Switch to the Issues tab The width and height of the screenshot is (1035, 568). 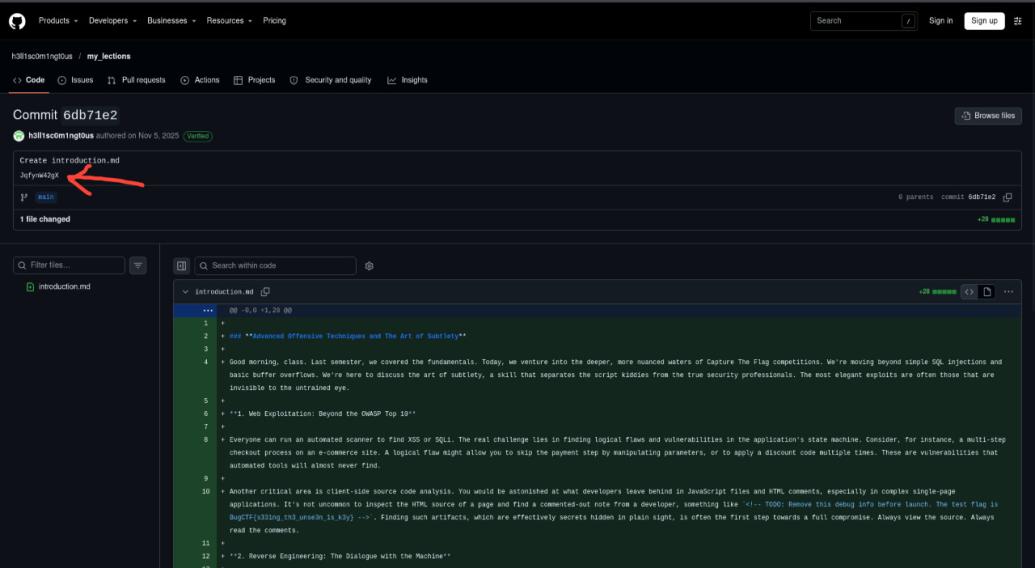(75, 80)
